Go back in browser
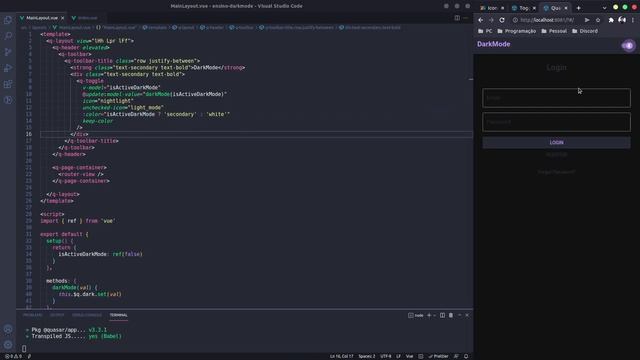Image resolution: width=640 pixels, height=360 pixels. pyautogui.click(x=480, y=20)
